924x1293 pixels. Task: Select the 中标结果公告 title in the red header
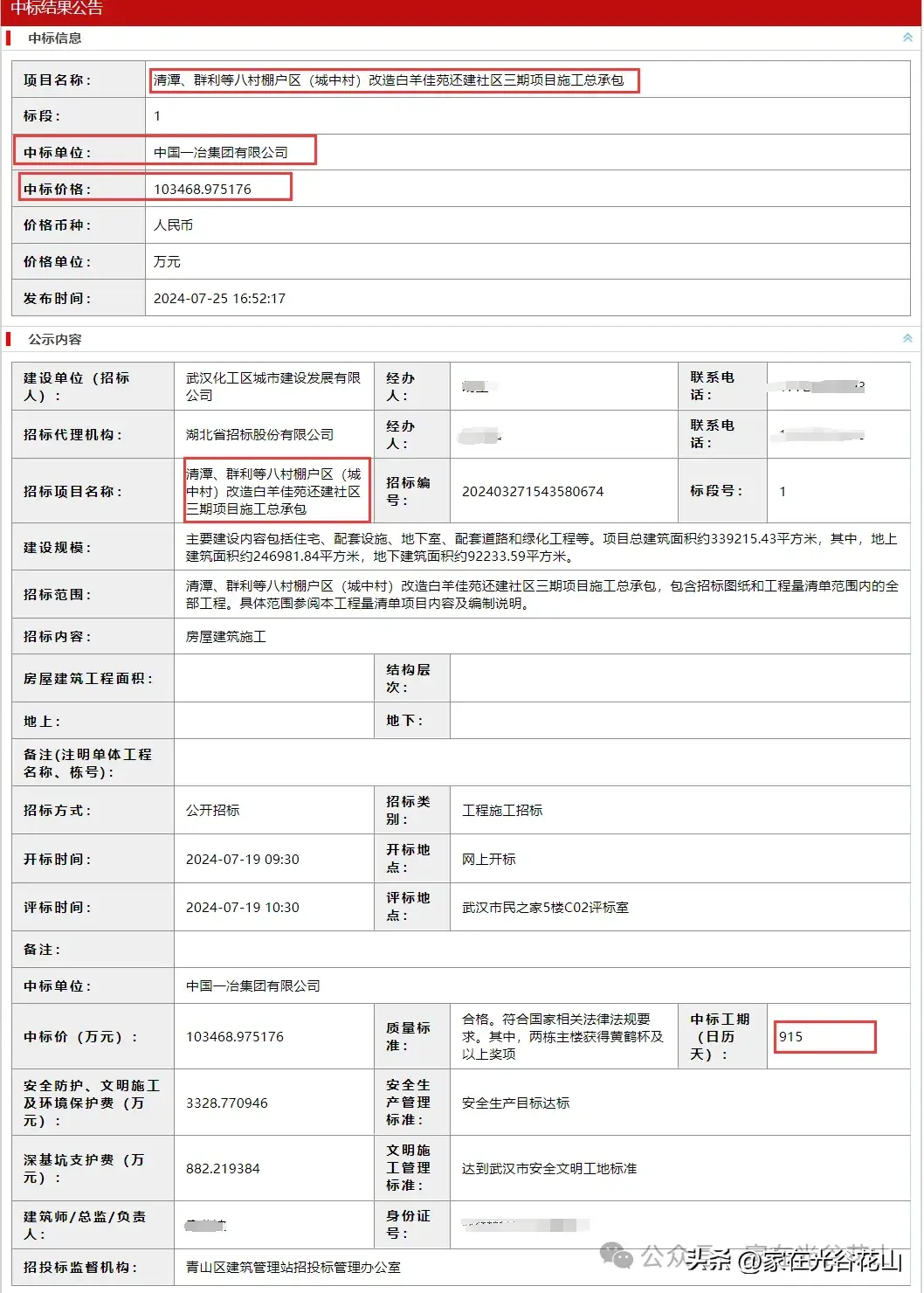57,9
